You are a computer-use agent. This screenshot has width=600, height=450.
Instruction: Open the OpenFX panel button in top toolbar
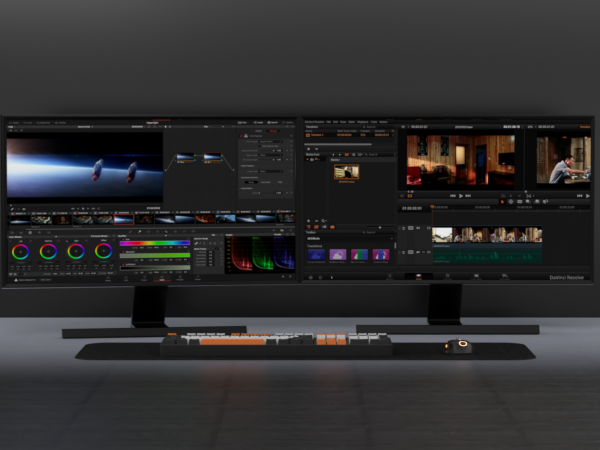[272, 122]
